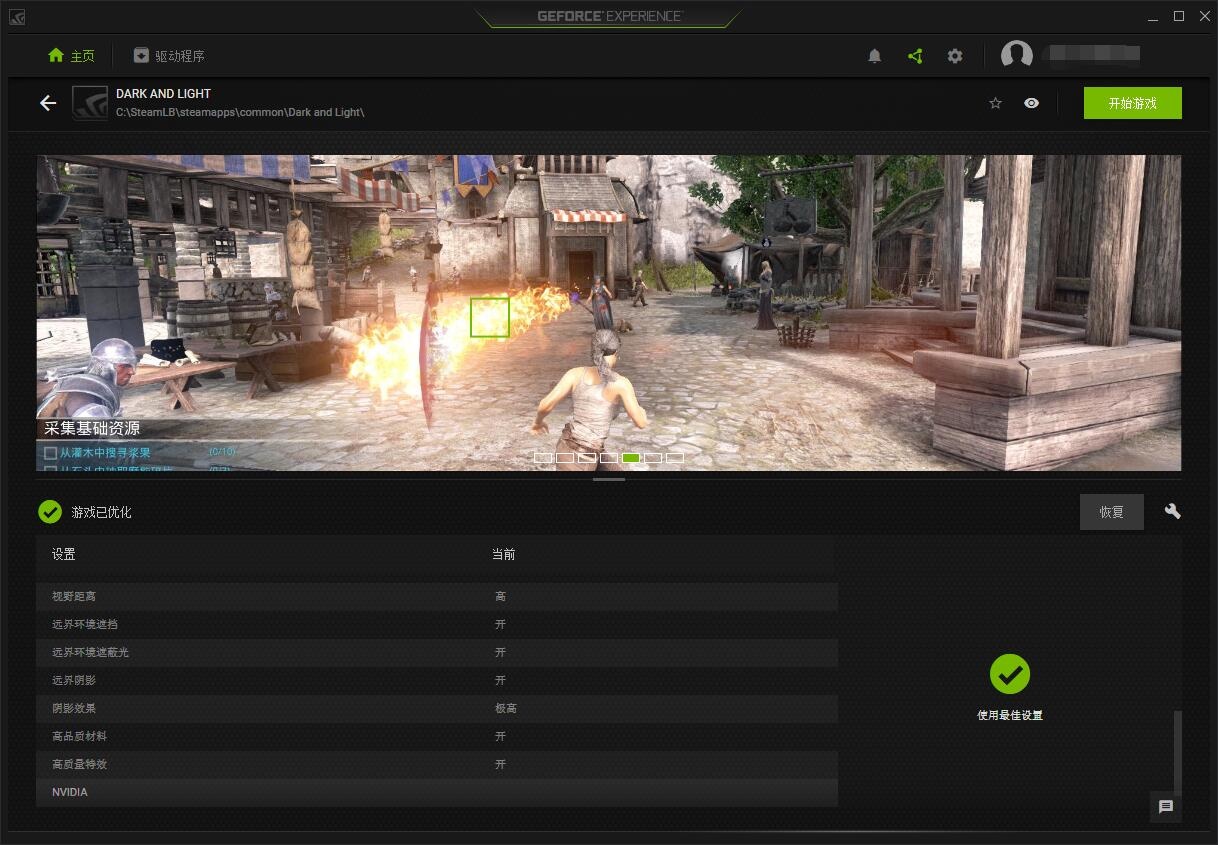Screen dimensions: 1218x845
Task: Mark Dark and Light as favorite with star
Action: pyautogui.click(x=995, y=103)
